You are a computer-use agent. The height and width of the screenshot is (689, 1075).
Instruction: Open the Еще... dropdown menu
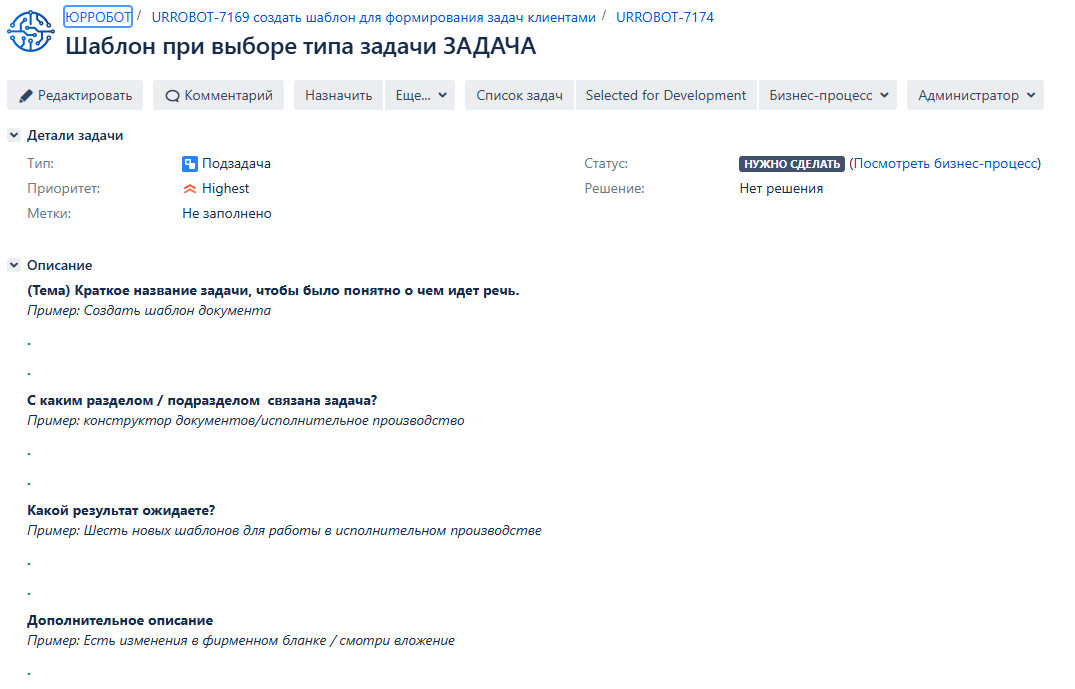click(419, 95)
